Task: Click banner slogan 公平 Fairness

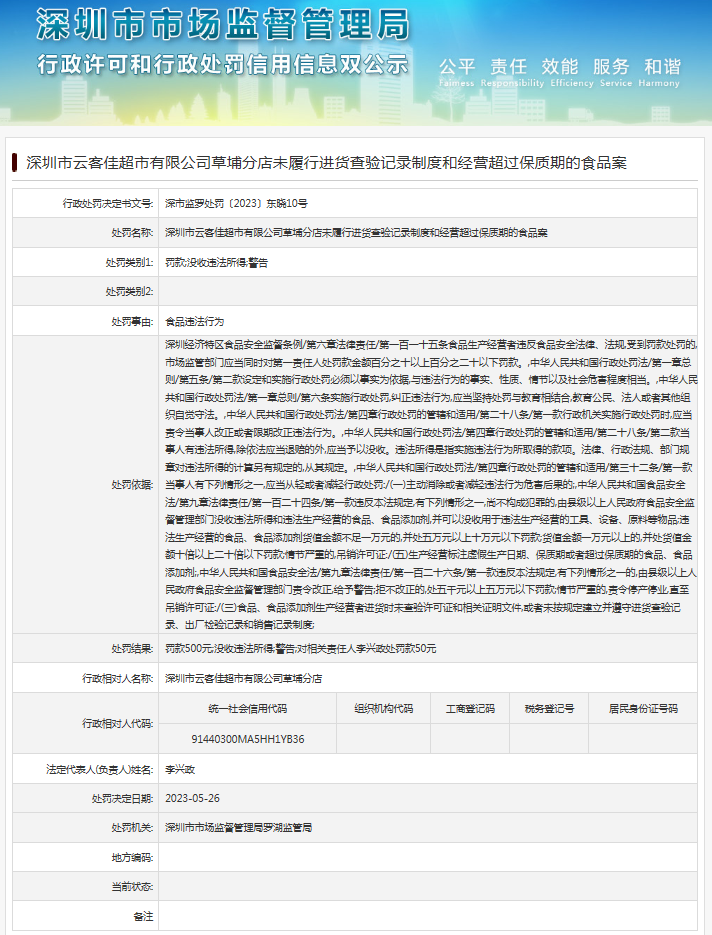Action: [457, 72]
